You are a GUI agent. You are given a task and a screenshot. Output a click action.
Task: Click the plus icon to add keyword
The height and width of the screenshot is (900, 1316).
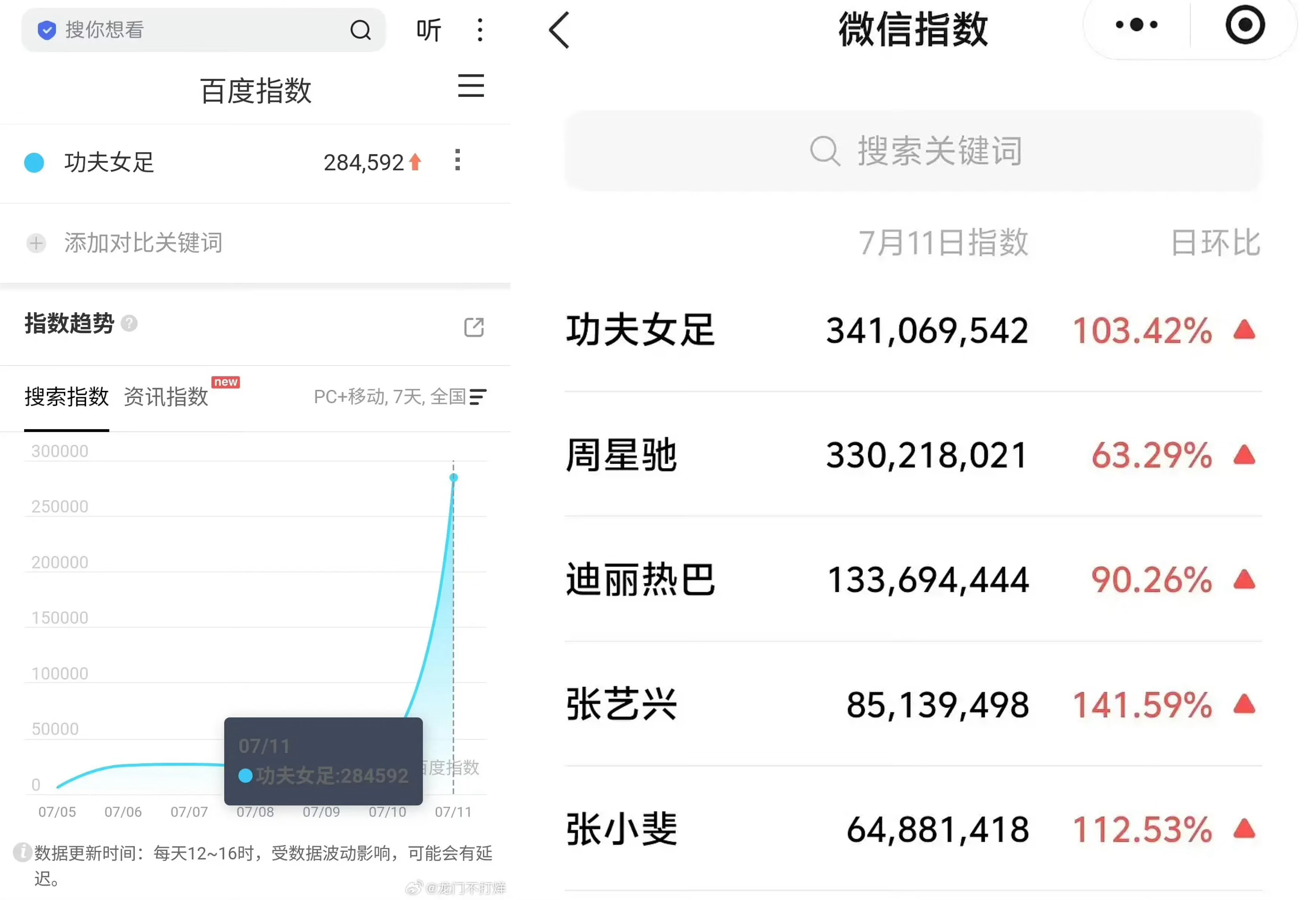pyautogui.click(x=36, y=243)
